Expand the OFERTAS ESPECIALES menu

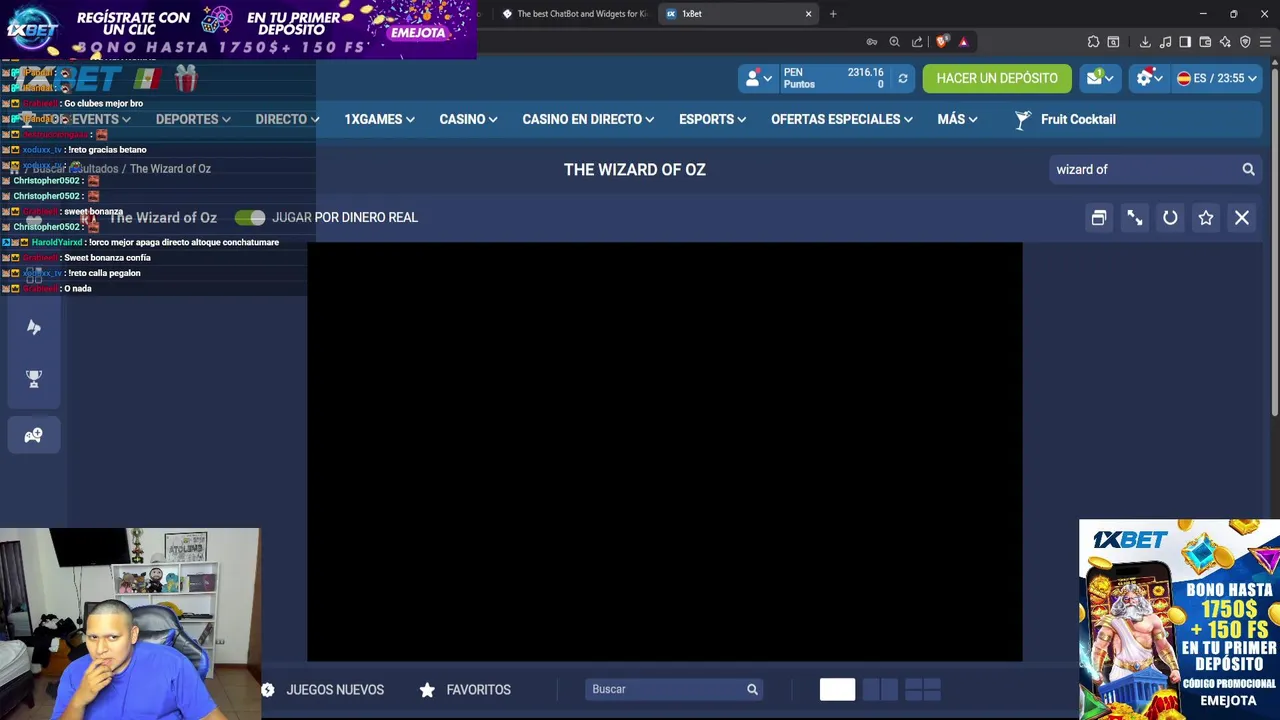click(x=841, y=119)
